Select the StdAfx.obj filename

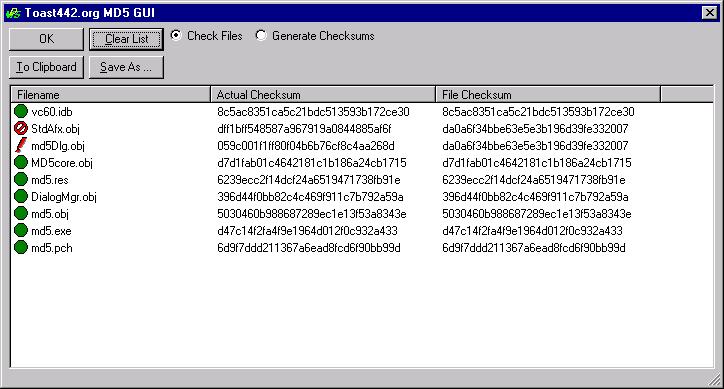(x=55, y=129)
